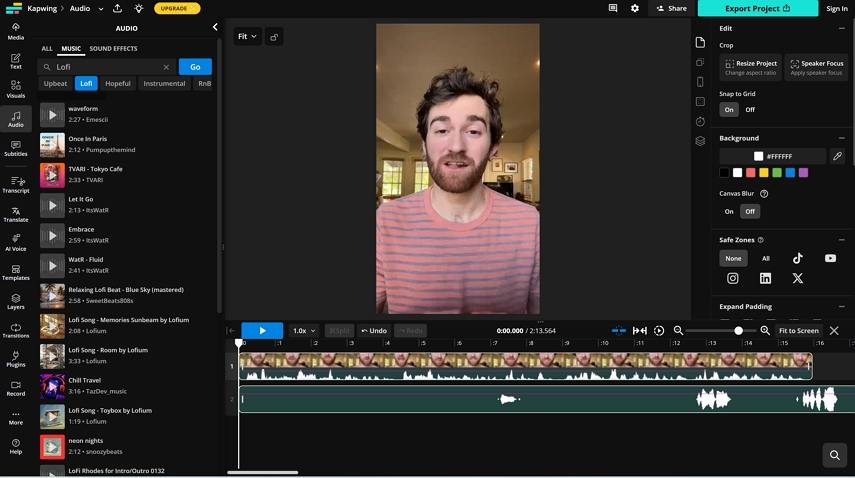Select the TikTok safe zone icon
Screen dimensions: 855x478
click(x=797, y=258)
